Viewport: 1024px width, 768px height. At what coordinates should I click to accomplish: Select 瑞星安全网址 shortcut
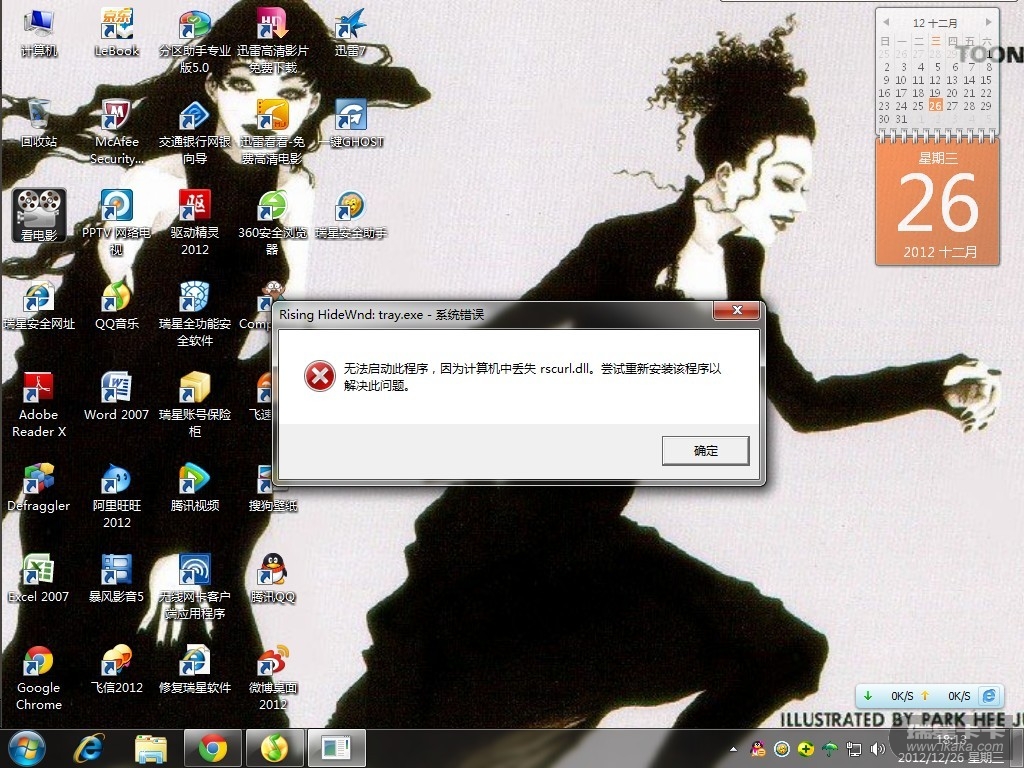pos(39,306)
